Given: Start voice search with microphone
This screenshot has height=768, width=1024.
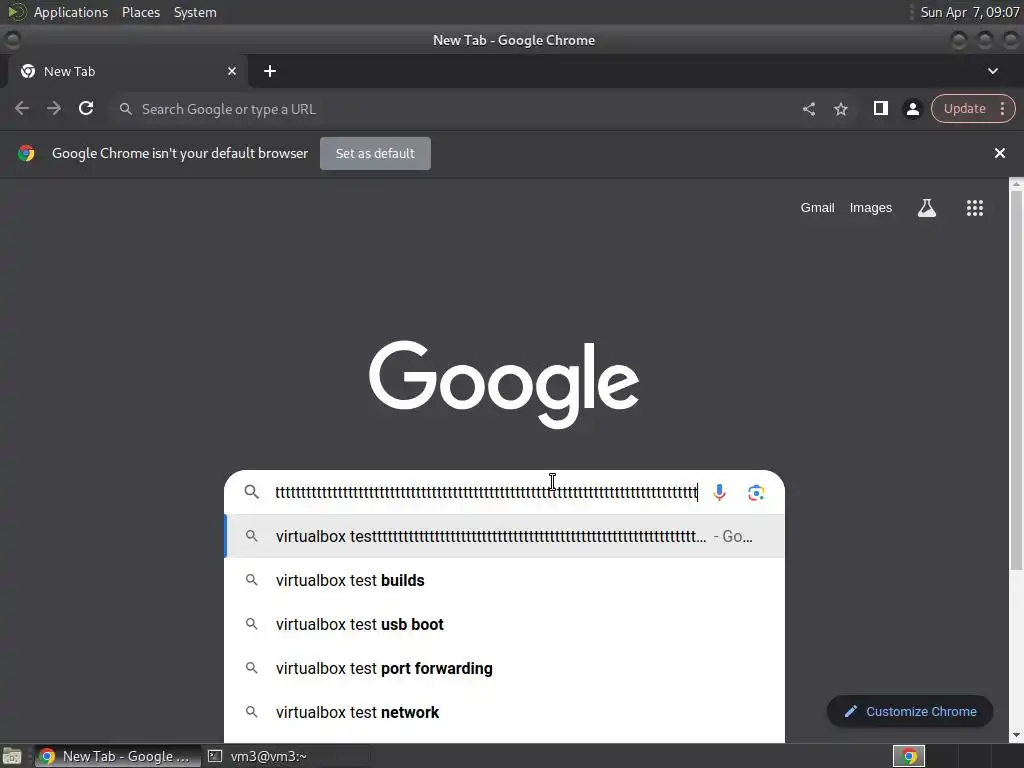Looking at the screenshot, I should point(720,492).
